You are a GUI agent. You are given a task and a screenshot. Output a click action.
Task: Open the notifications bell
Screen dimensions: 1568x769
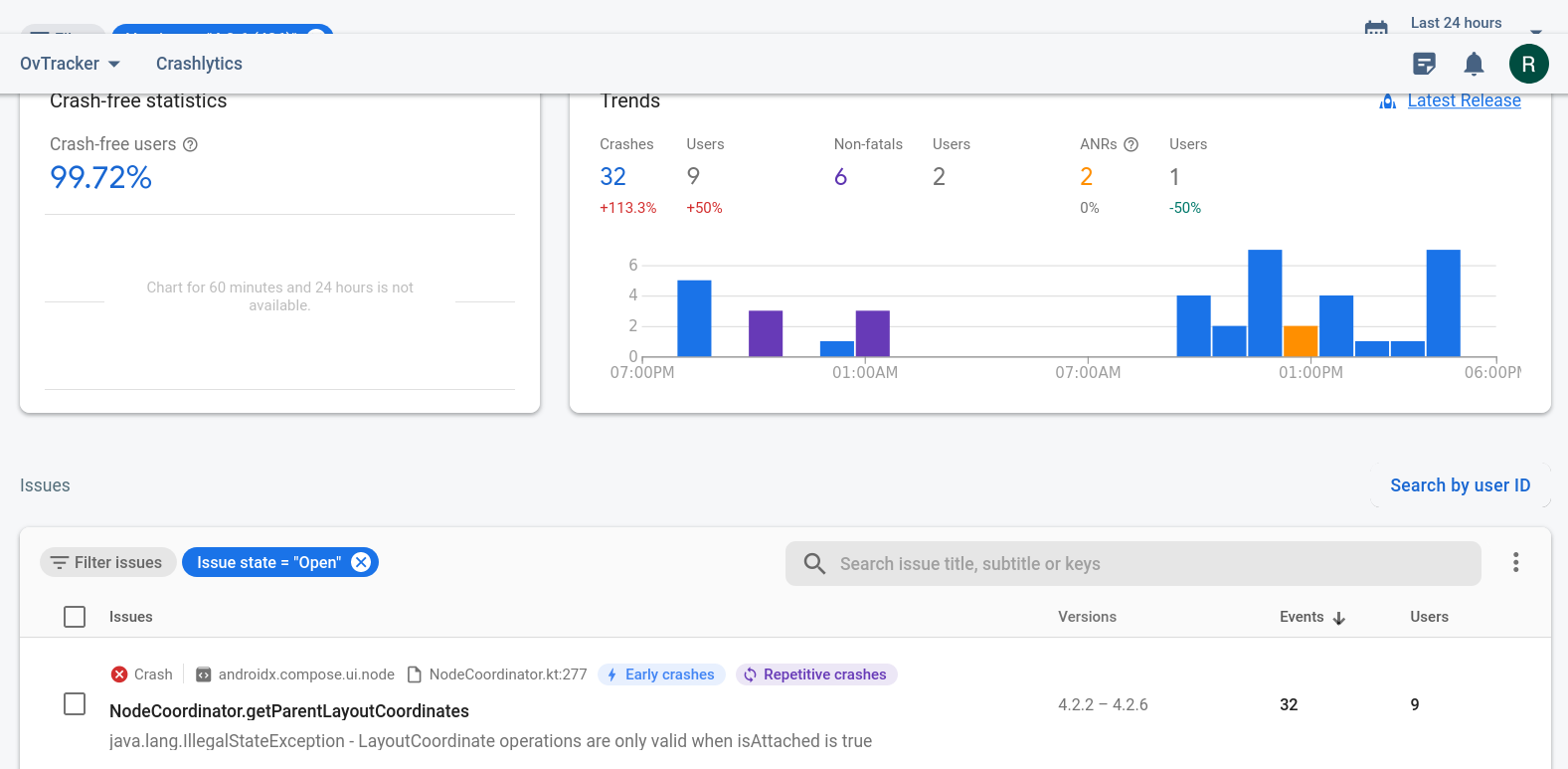[x=1474, y=64]
